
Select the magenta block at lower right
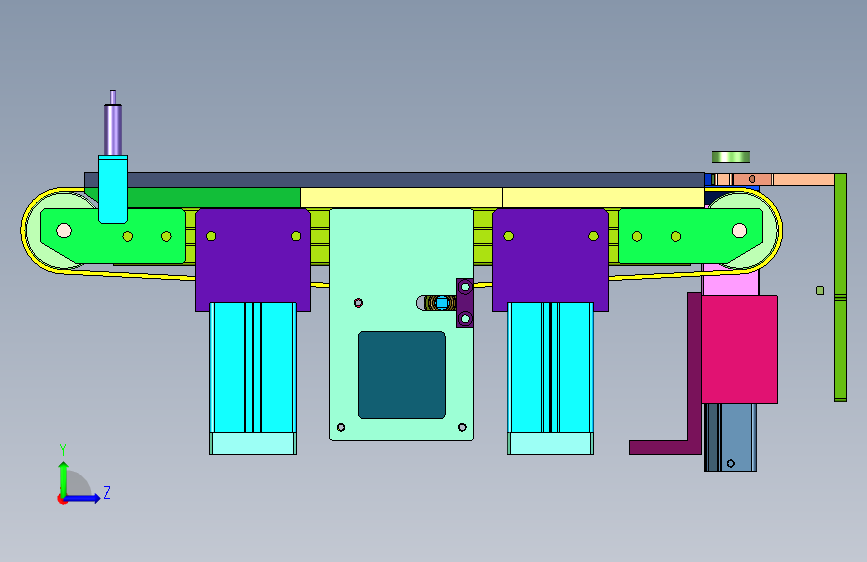click(x=740, y=350)
